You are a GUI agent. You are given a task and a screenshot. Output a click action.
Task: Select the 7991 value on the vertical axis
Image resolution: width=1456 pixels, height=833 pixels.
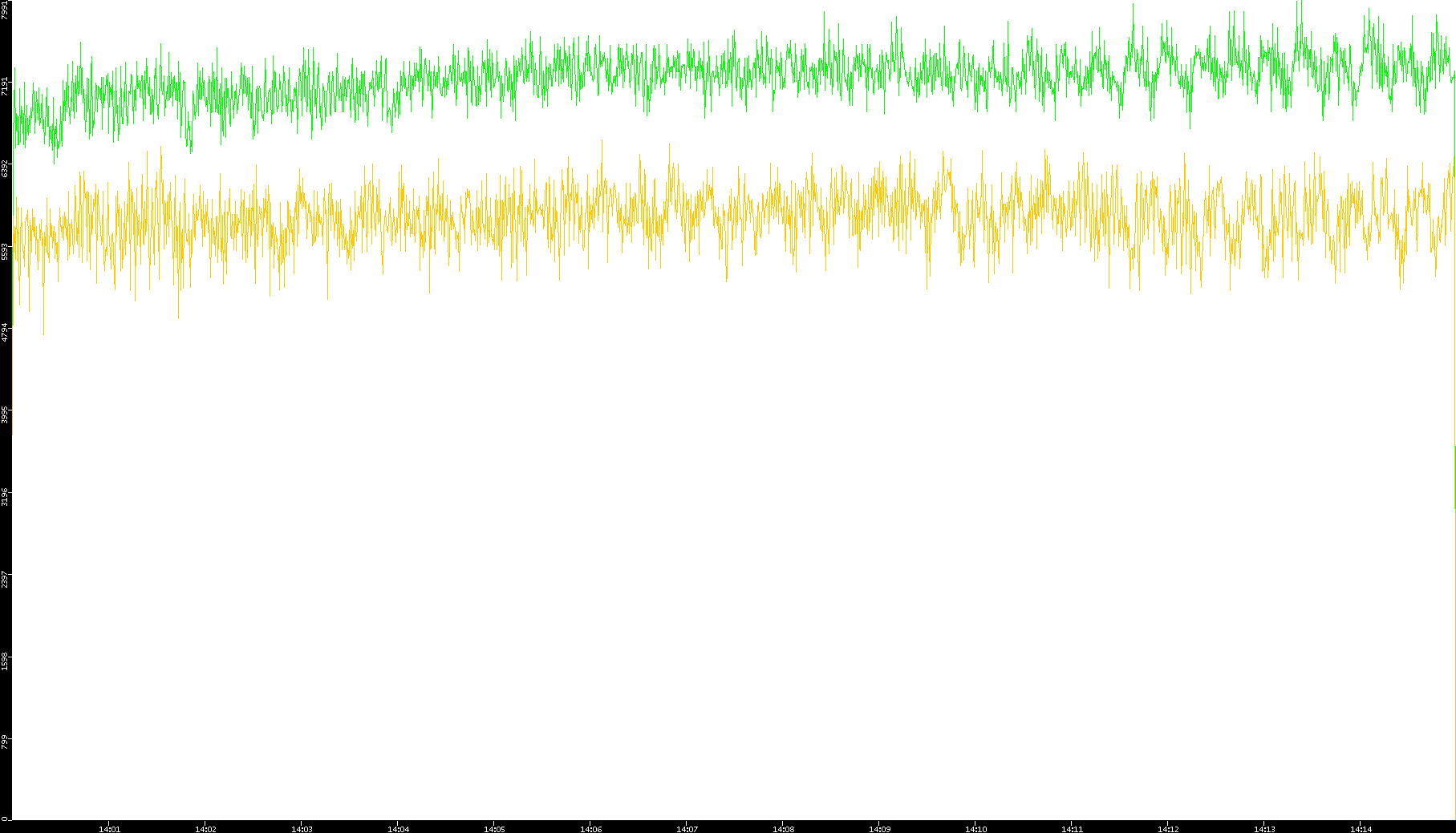click(5, 10)
